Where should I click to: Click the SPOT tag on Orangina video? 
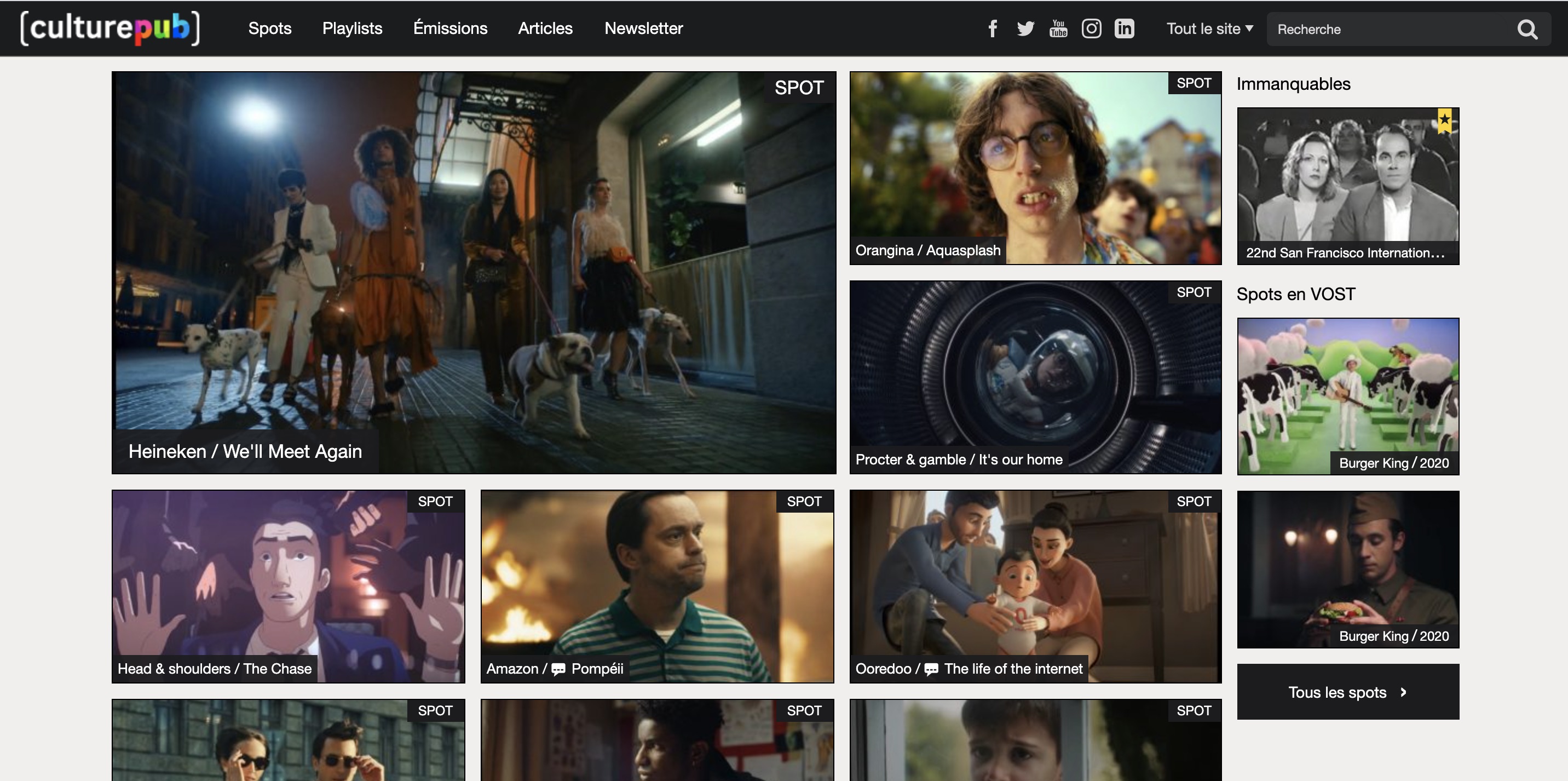point(1194,83)
